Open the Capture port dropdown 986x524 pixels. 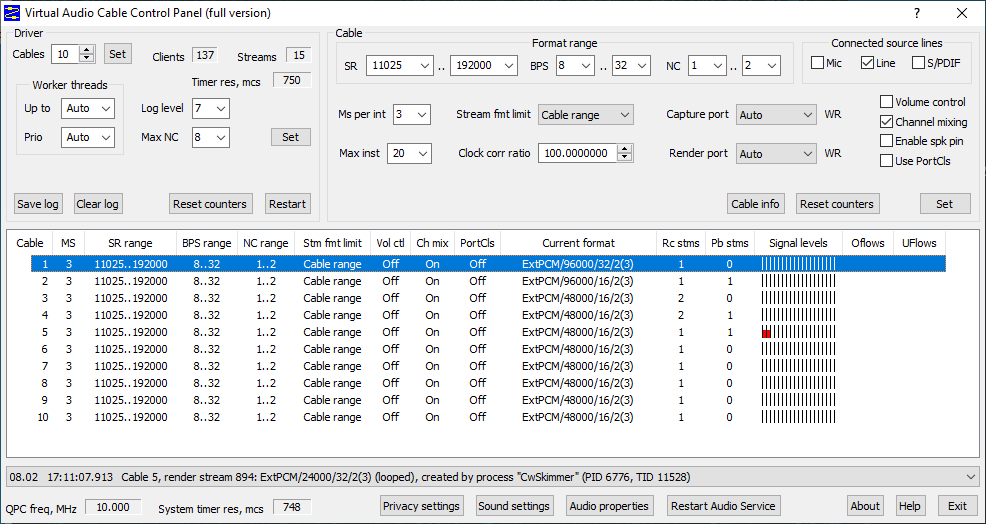click(x=776, y=114)
